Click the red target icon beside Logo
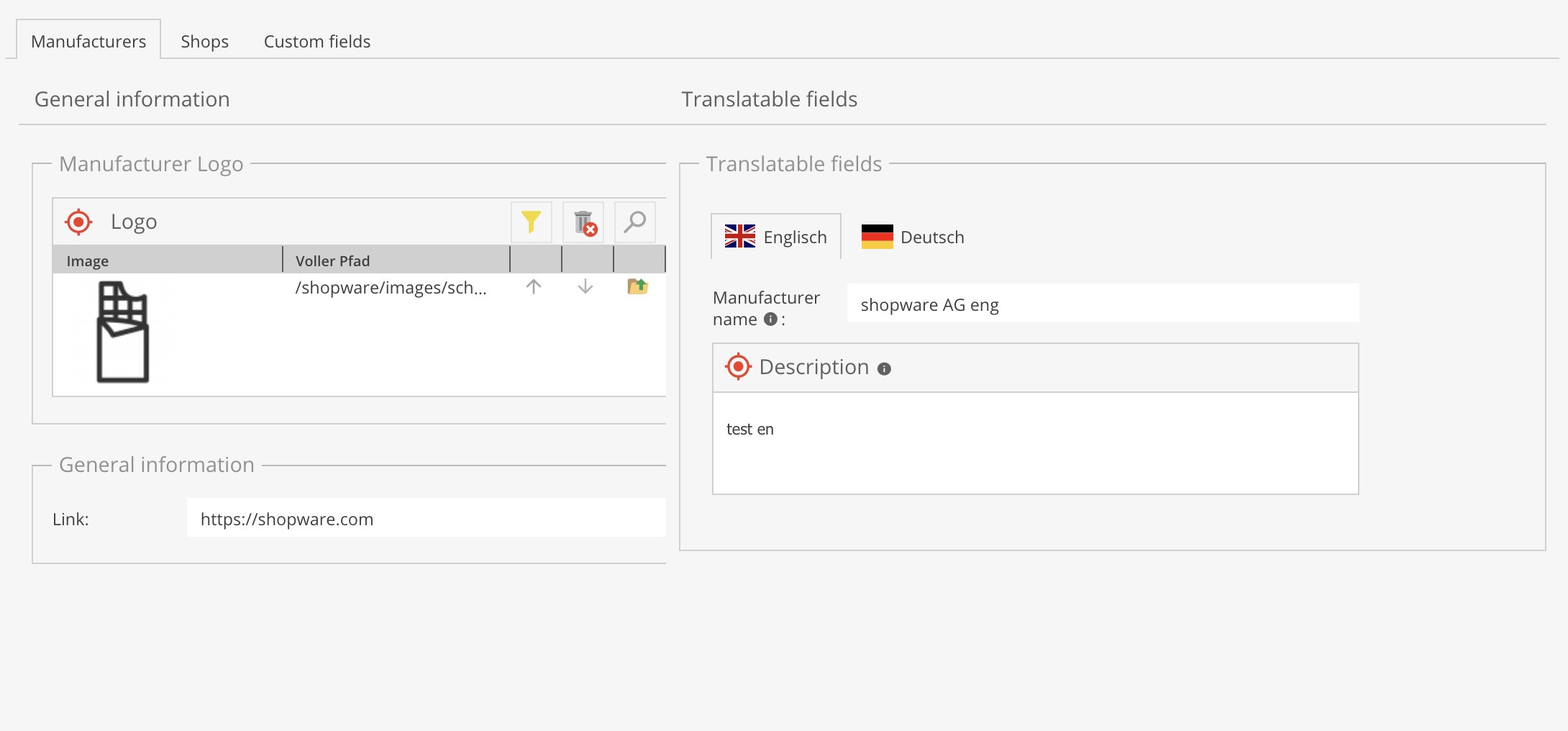The image size is (1568, 731). pyautogui.click(x=78, y=222)
